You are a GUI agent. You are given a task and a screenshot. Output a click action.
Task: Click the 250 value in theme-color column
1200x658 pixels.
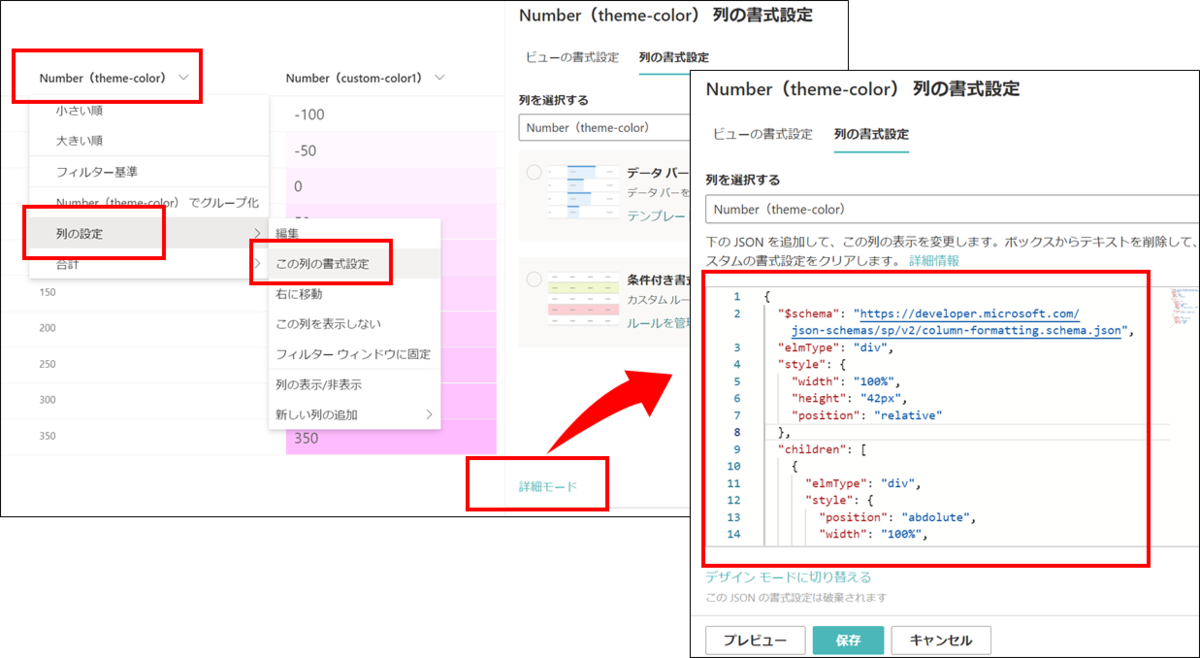pyautogui.click(x=48, y=364)
